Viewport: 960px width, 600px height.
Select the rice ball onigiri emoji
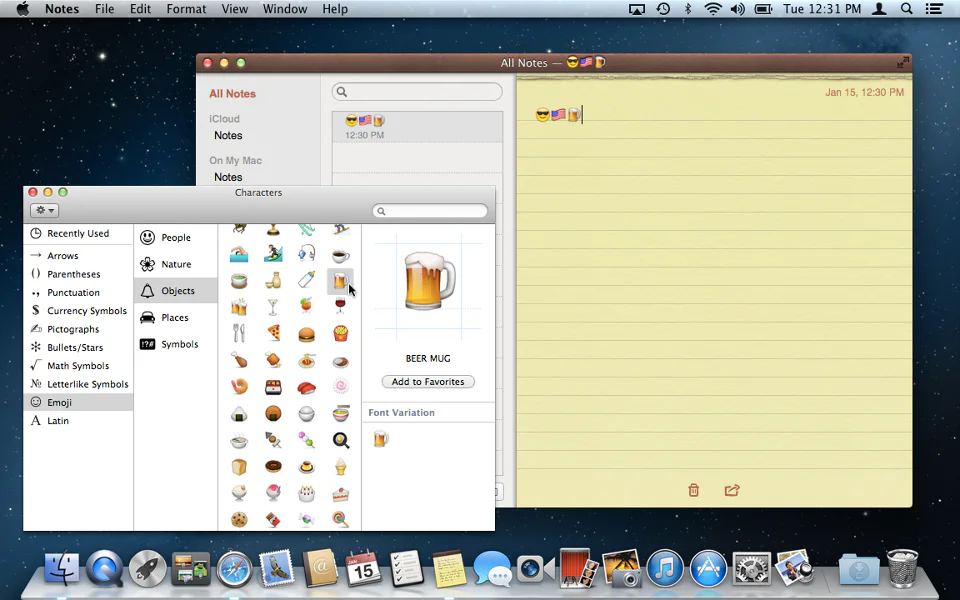click(x=239, y=414)
